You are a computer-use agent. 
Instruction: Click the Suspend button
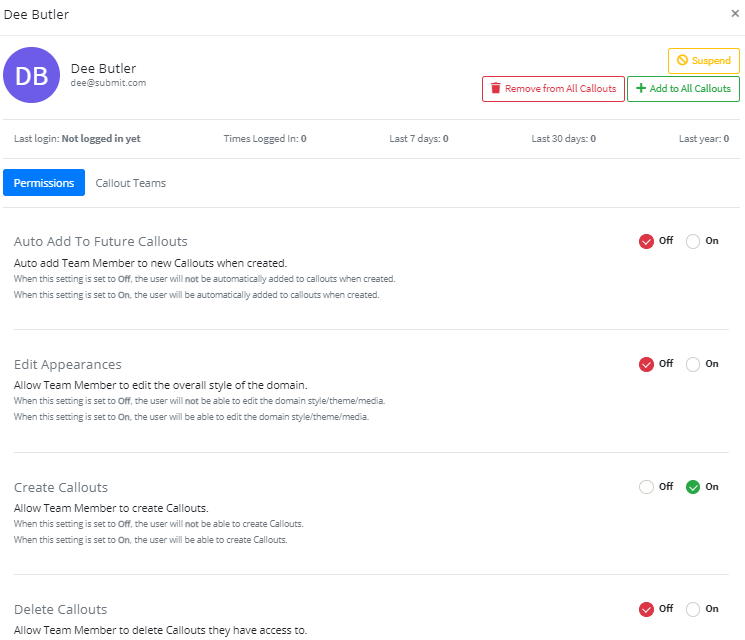click(703, 61)
